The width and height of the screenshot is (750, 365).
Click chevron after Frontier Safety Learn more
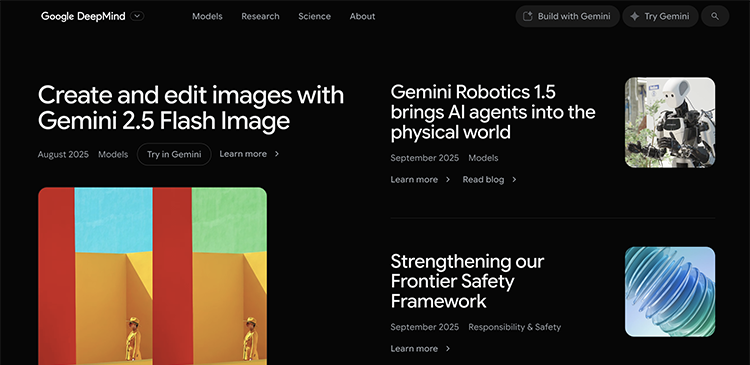448,349
